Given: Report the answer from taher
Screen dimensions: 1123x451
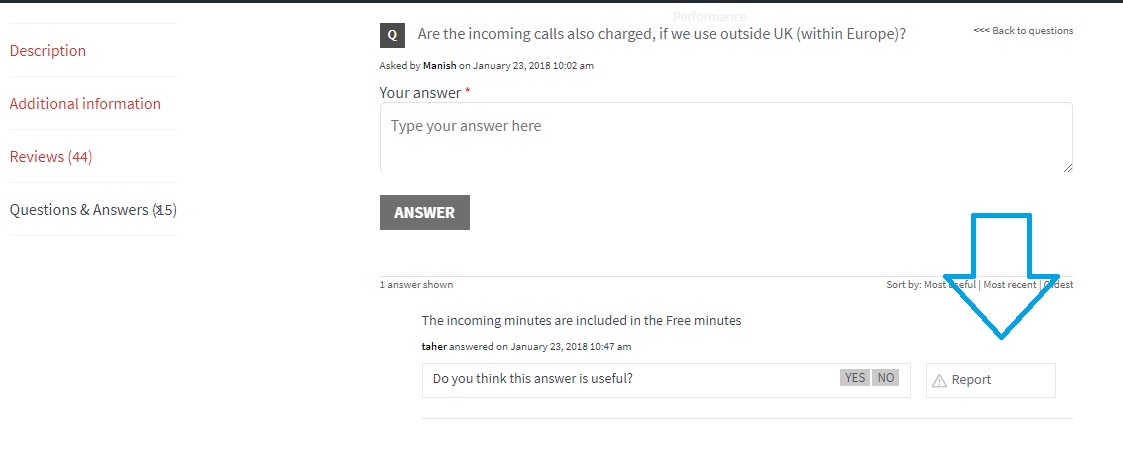Looking at the screenshot, I should pyautogui.click(x=991, y=380).
